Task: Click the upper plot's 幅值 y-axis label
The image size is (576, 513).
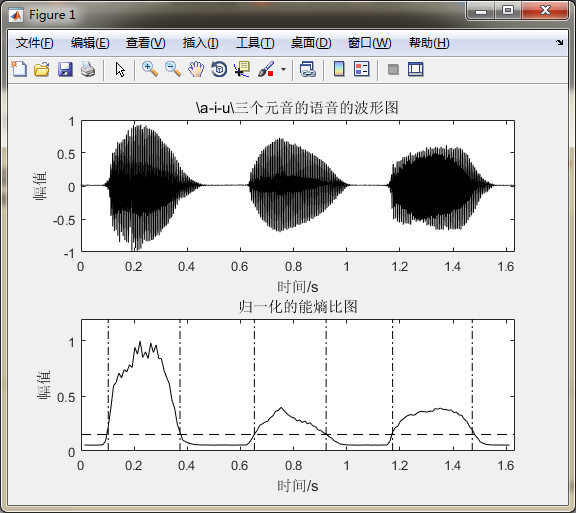Action: (x=40, y=186)
